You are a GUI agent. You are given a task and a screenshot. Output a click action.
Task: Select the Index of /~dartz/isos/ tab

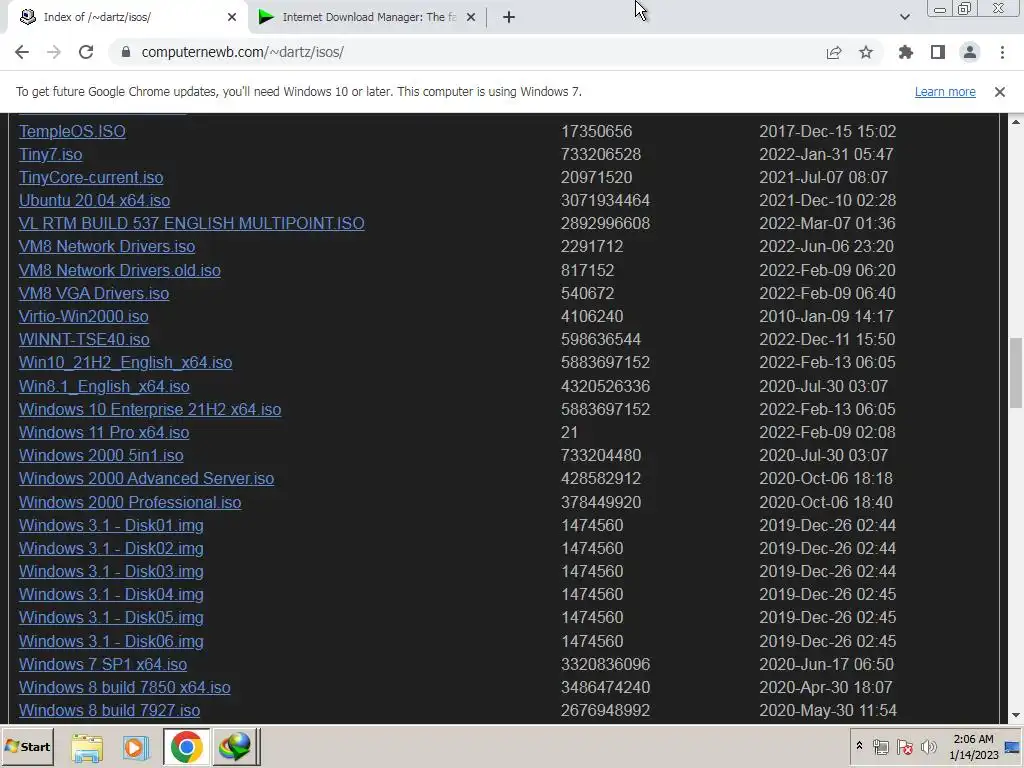tap(127, 18)
